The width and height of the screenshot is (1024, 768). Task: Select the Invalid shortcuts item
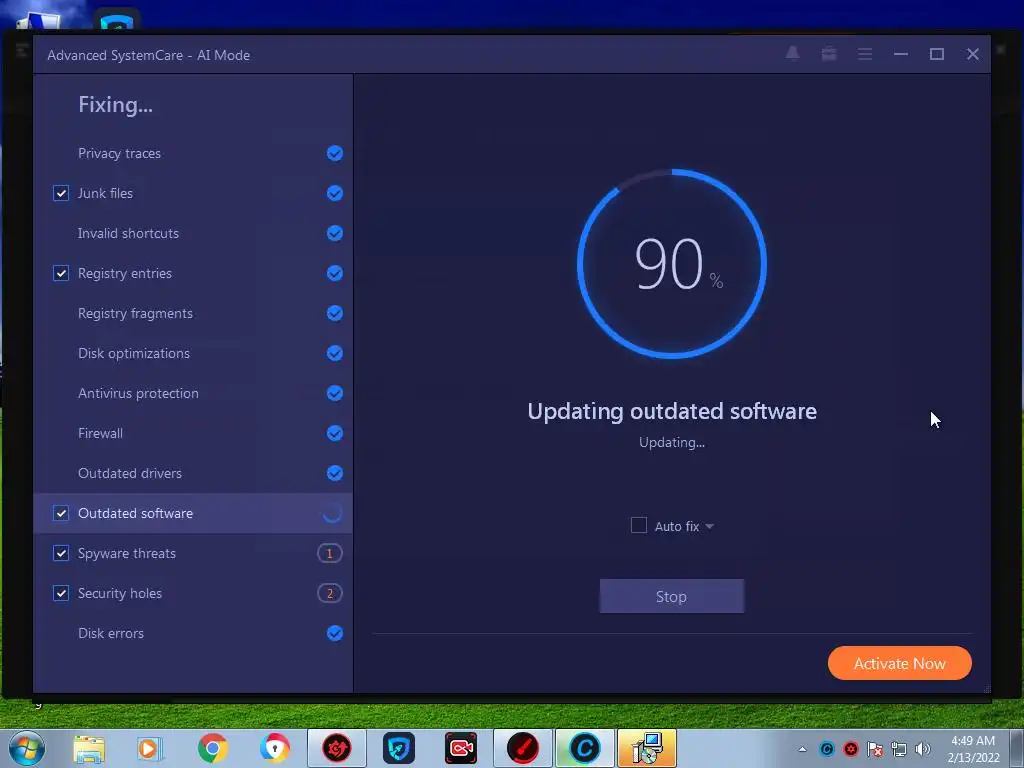(x=193, y=233)
